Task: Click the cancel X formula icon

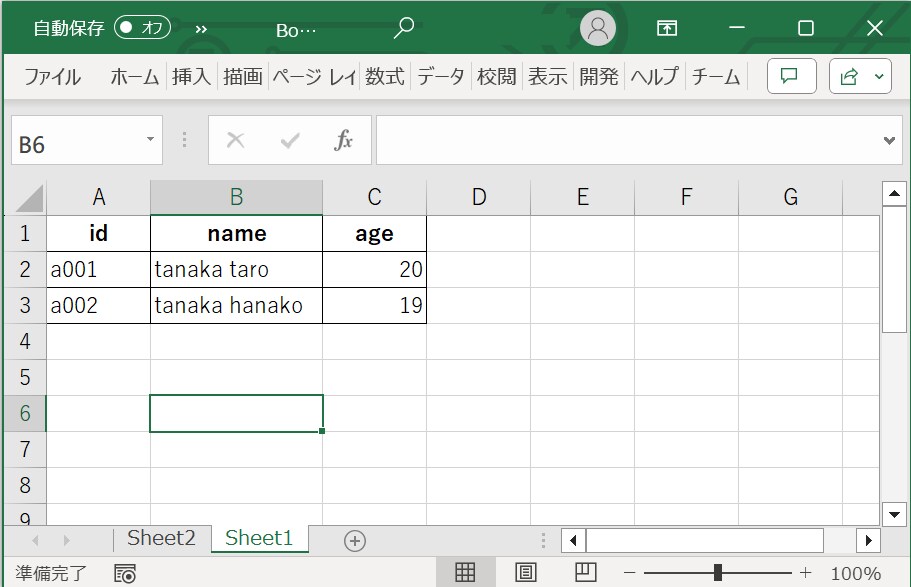Action: [235, 140]
